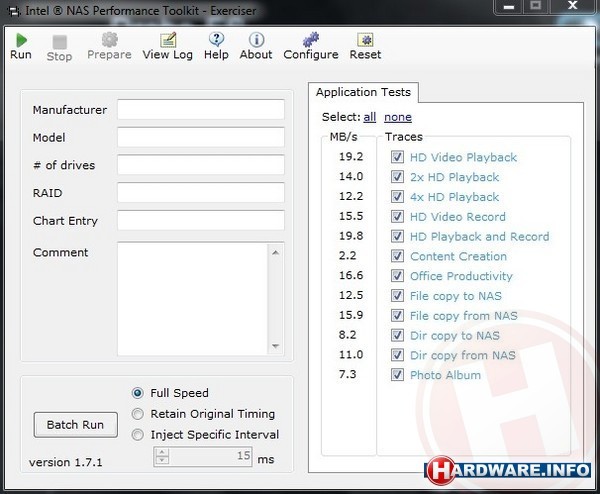Screen dimensions: 600x494
Task: Uncheck the Photo Album trace
Action: tap(397, 375)
